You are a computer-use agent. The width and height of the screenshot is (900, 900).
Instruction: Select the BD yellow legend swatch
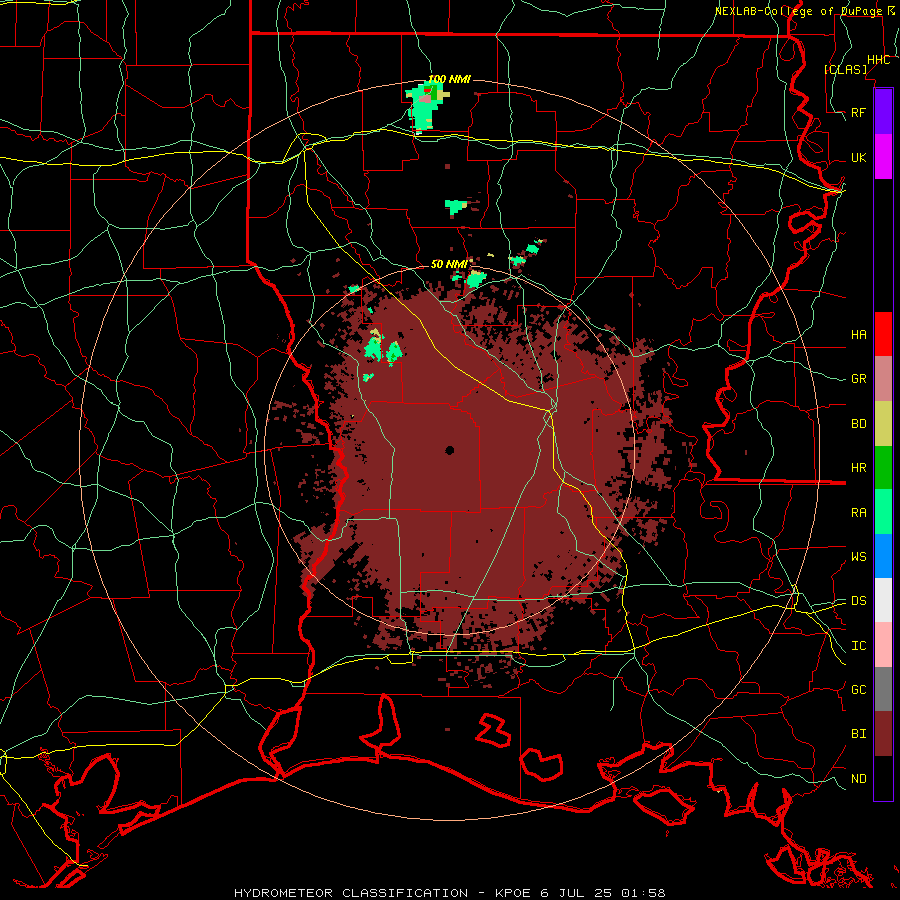tap(883, 423)
